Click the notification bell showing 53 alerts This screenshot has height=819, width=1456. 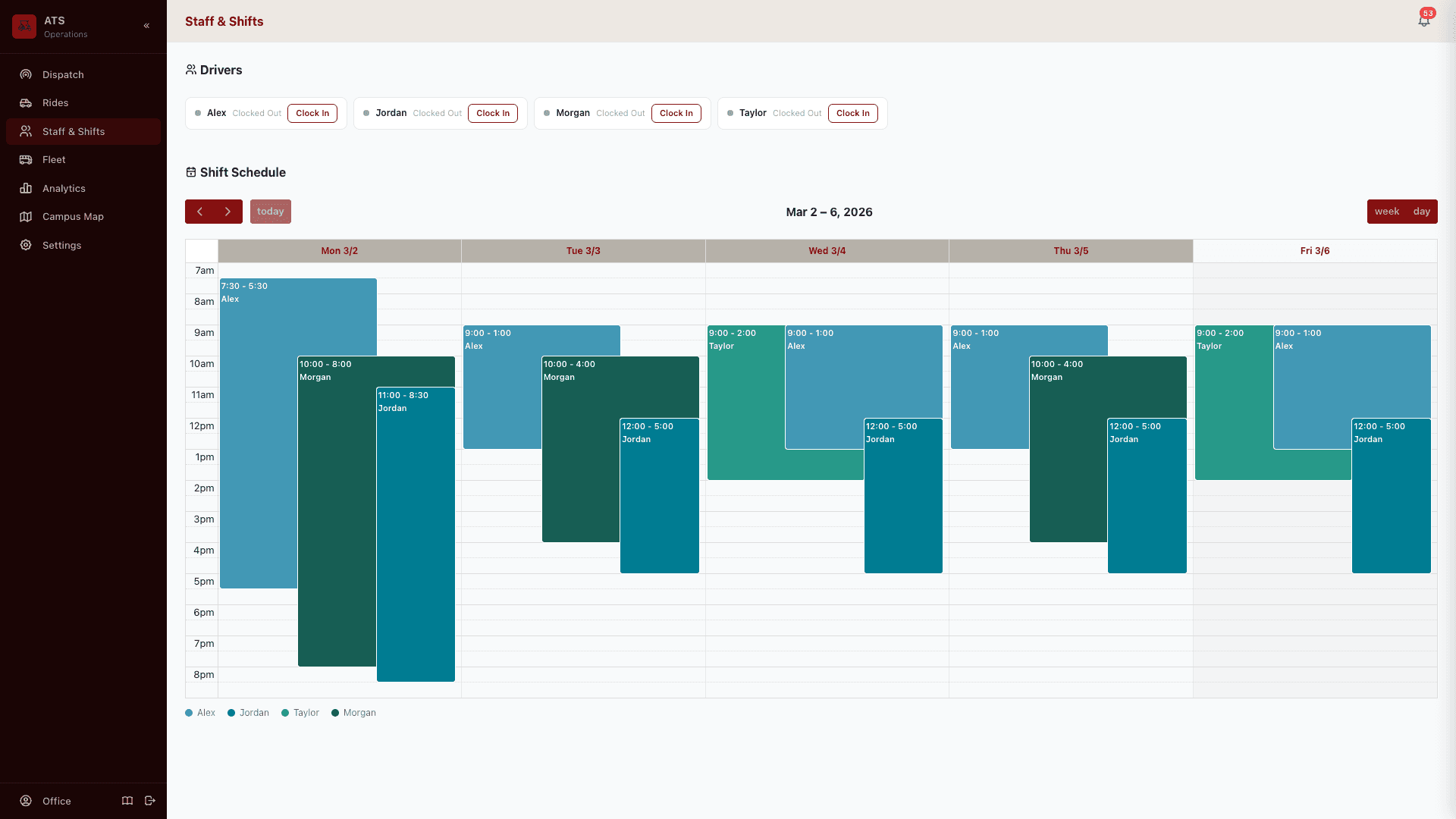click(1424, 20)
